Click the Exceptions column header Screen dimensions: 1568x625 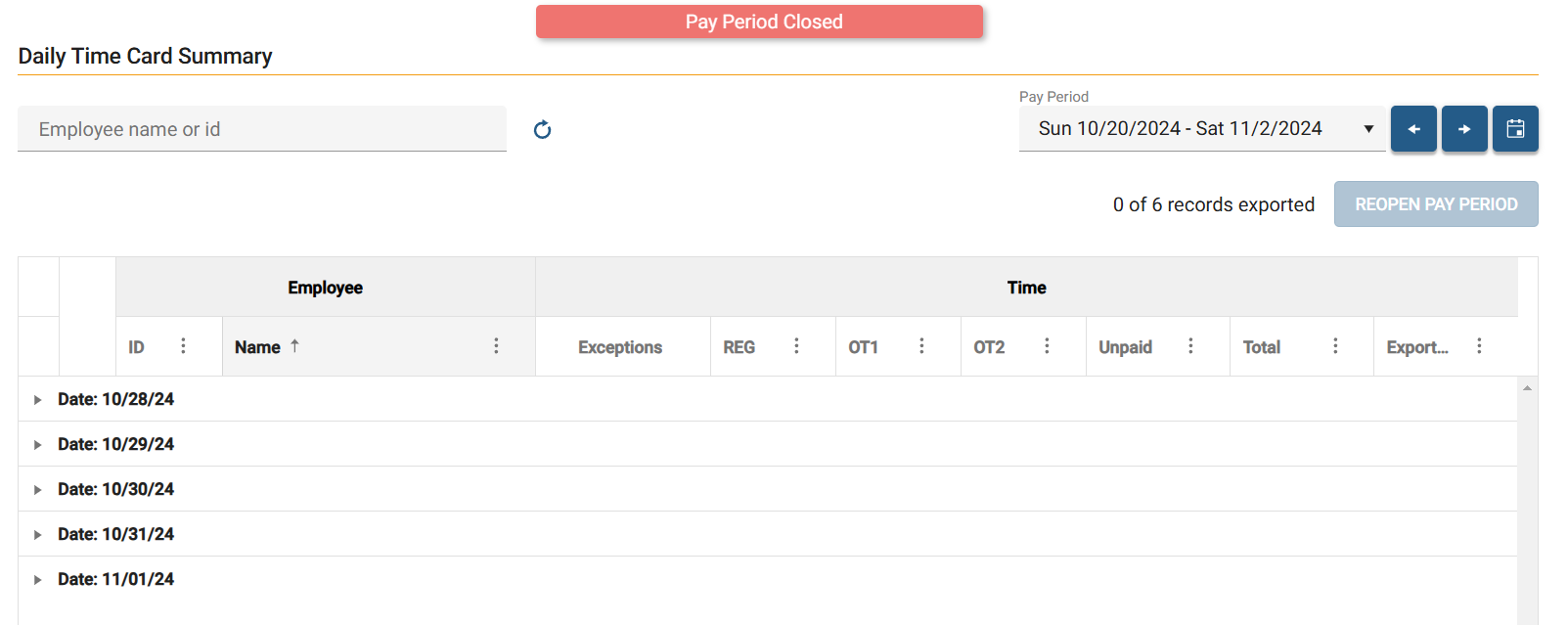pyautogui.click(x=620, y=347)
